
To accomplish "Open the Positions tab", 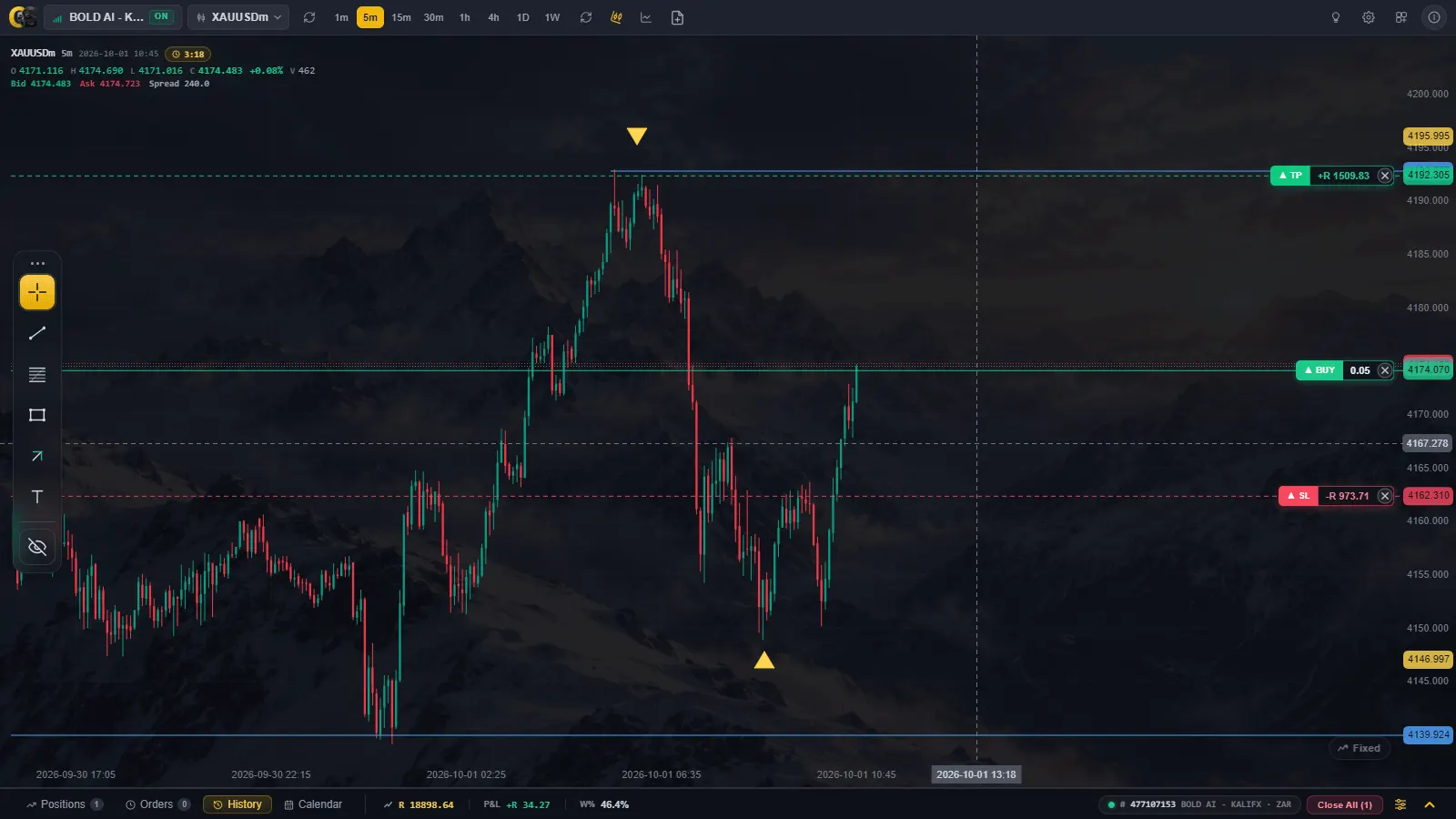I will [64, 804].
